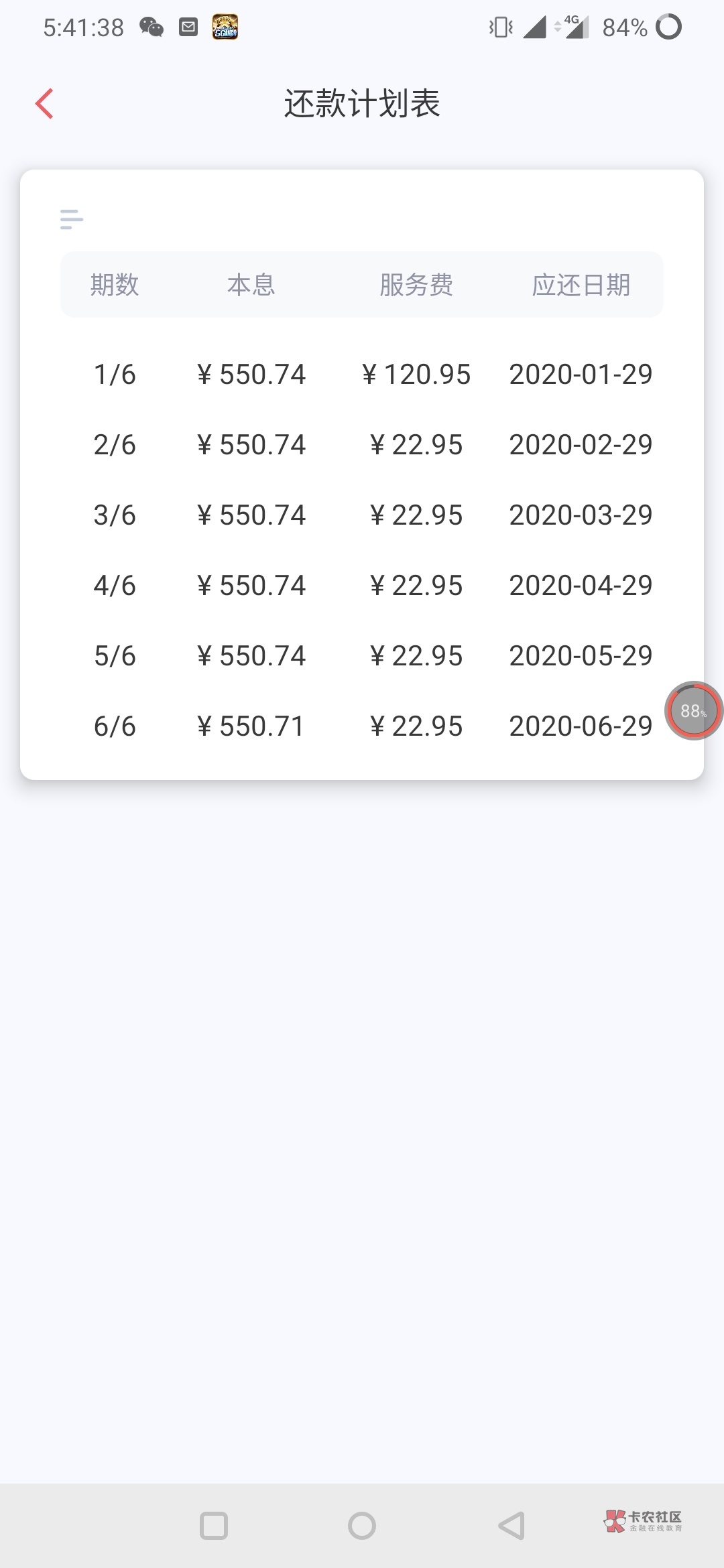The width and height of the screenshot is (724, 1568).
Task: Tap the 还款计划表 page title
Action: pos(362,104)
